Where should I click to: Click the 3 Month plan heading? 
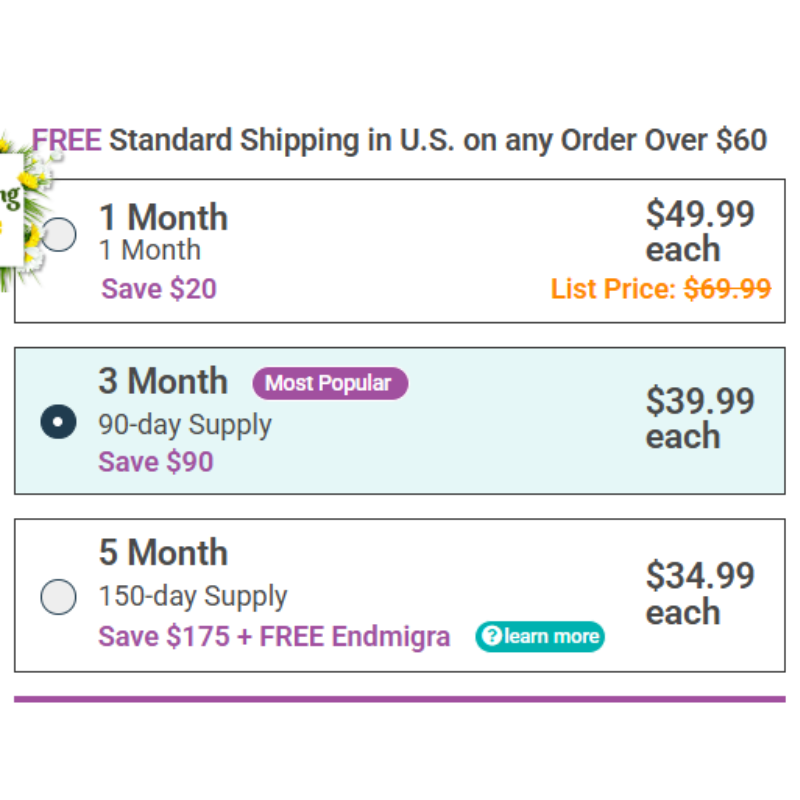click(x=163, y=381)
